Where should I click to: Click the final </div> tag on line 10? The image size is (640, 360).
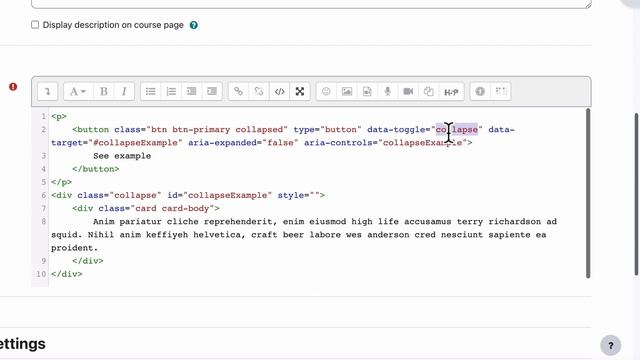67,274
